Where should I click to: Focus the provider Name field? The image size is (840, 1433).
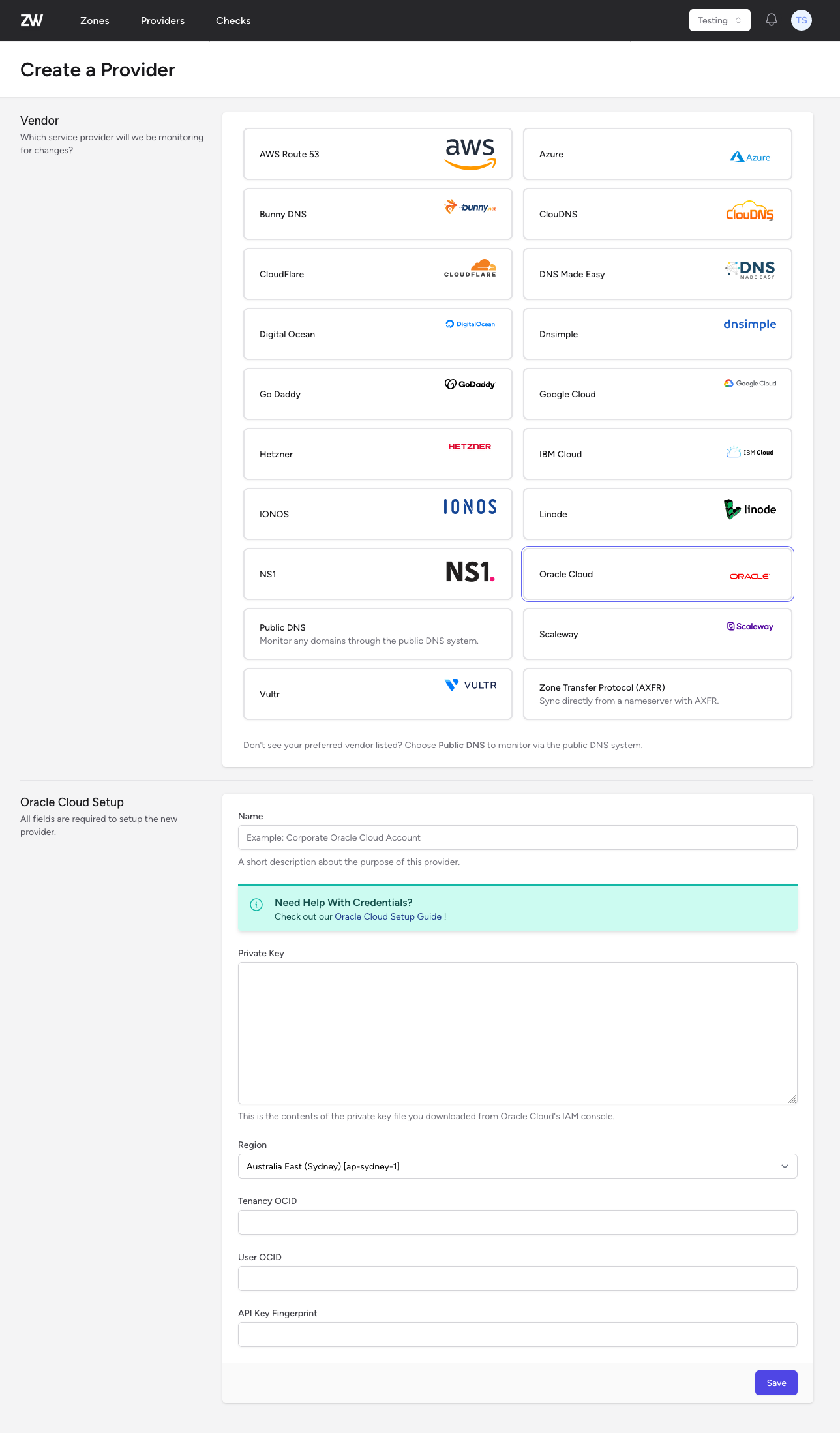(x=517, y=837)
